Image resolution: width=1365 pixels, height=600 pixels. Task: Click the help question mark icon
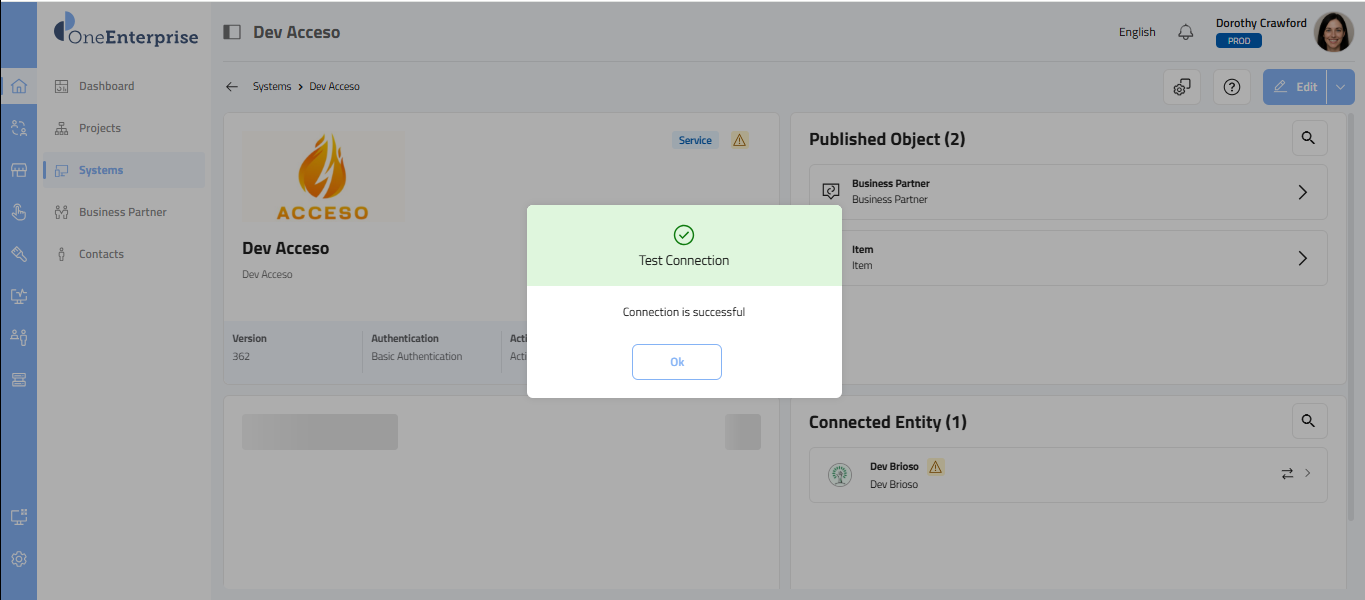pyautogui.click(x=1231, y=87)
